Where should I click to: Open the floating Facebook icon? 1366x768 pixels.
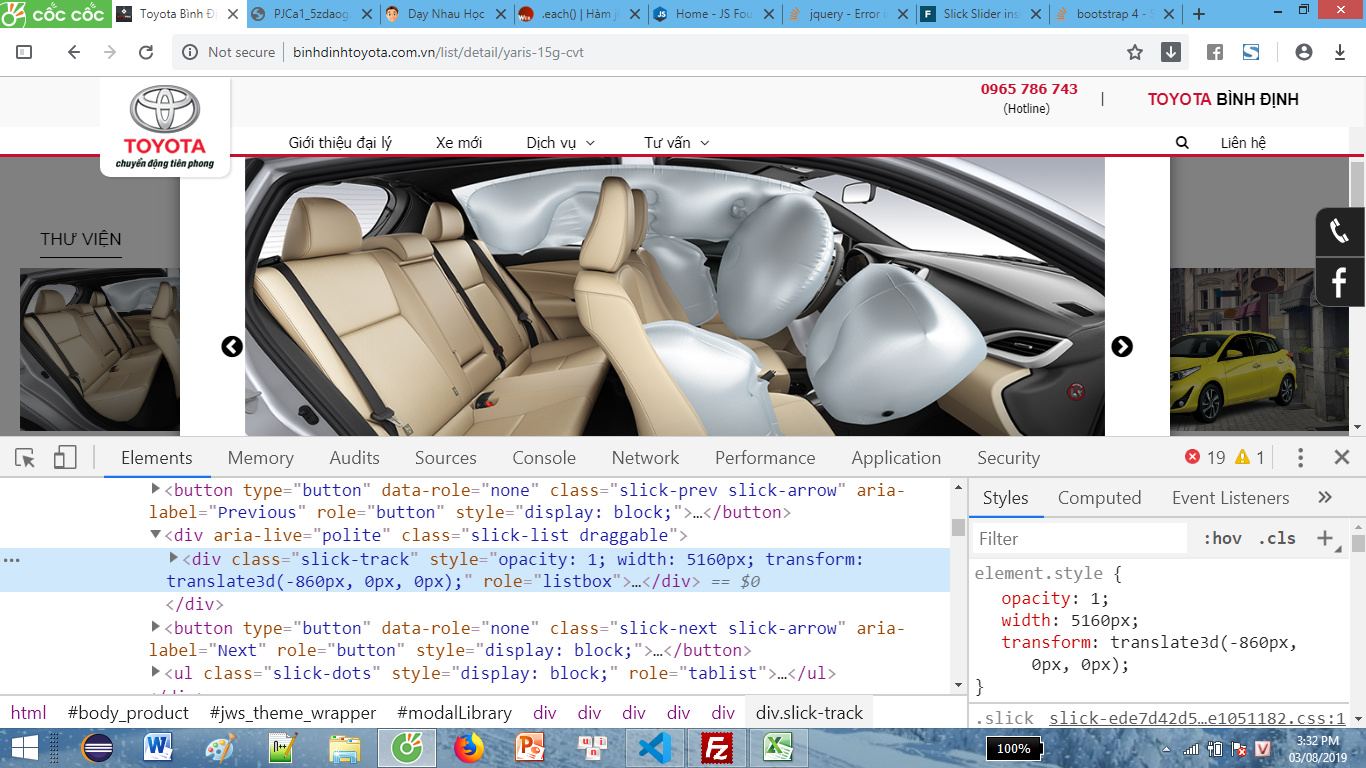[x=1340, y=283]
